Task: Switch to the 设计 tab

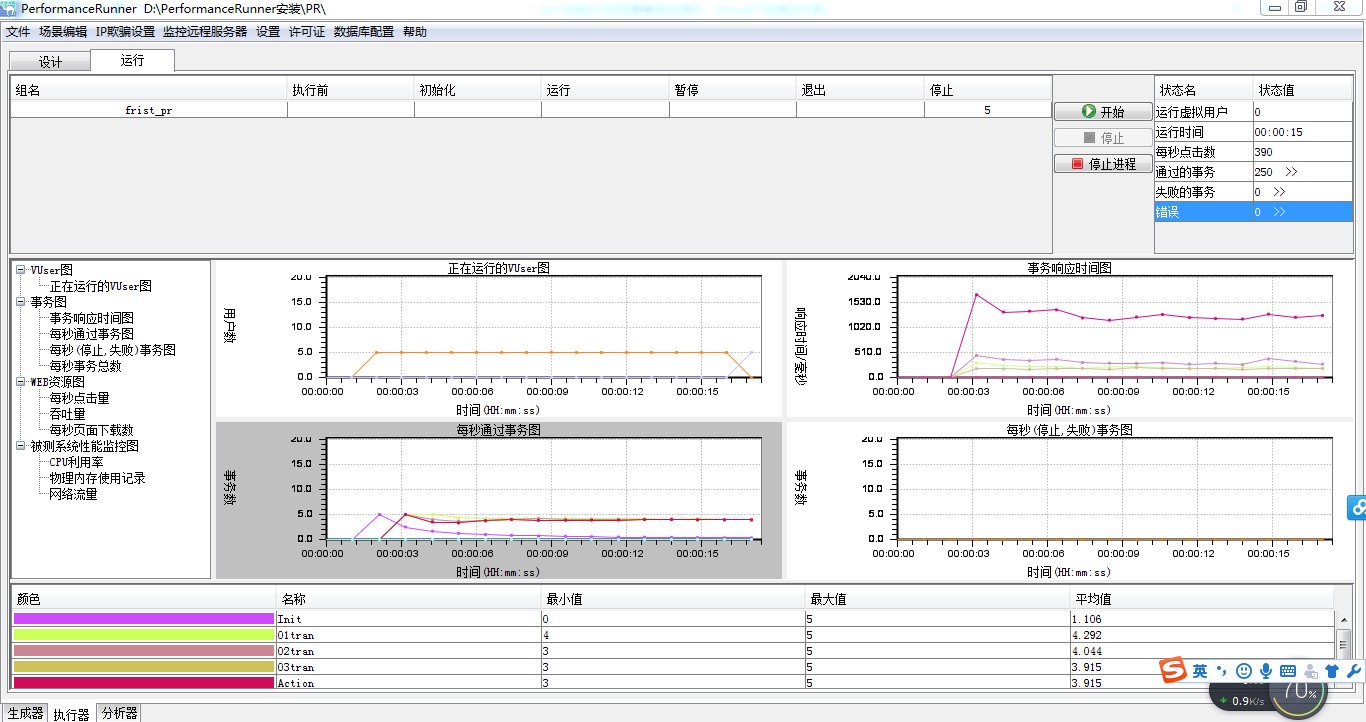Action: click(50, 62)
